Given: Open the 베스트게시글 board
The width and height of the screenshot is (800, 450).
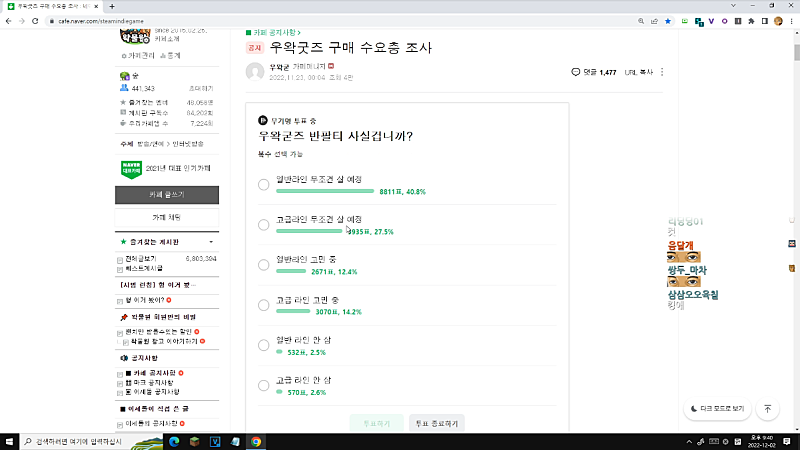Looking at the screenshot, I should (144, 268).
